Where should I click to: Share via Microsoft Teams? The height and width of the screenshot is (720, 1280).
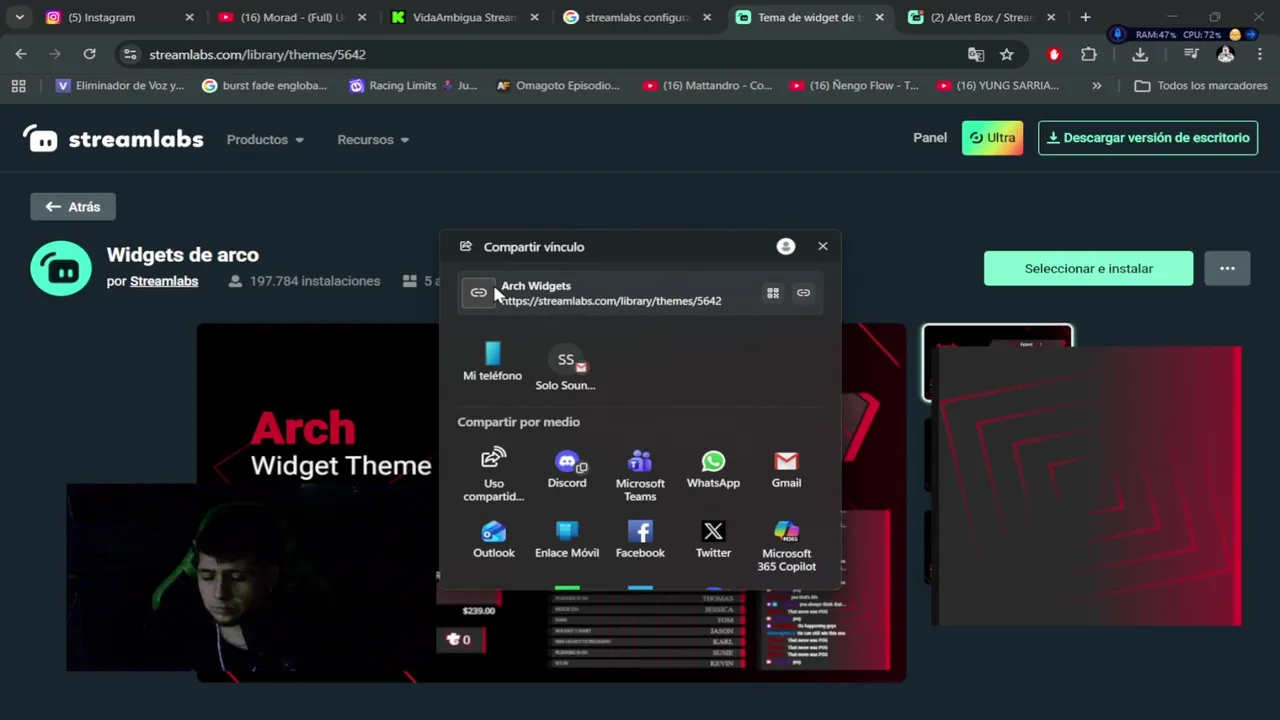click(x=640, y=475)
